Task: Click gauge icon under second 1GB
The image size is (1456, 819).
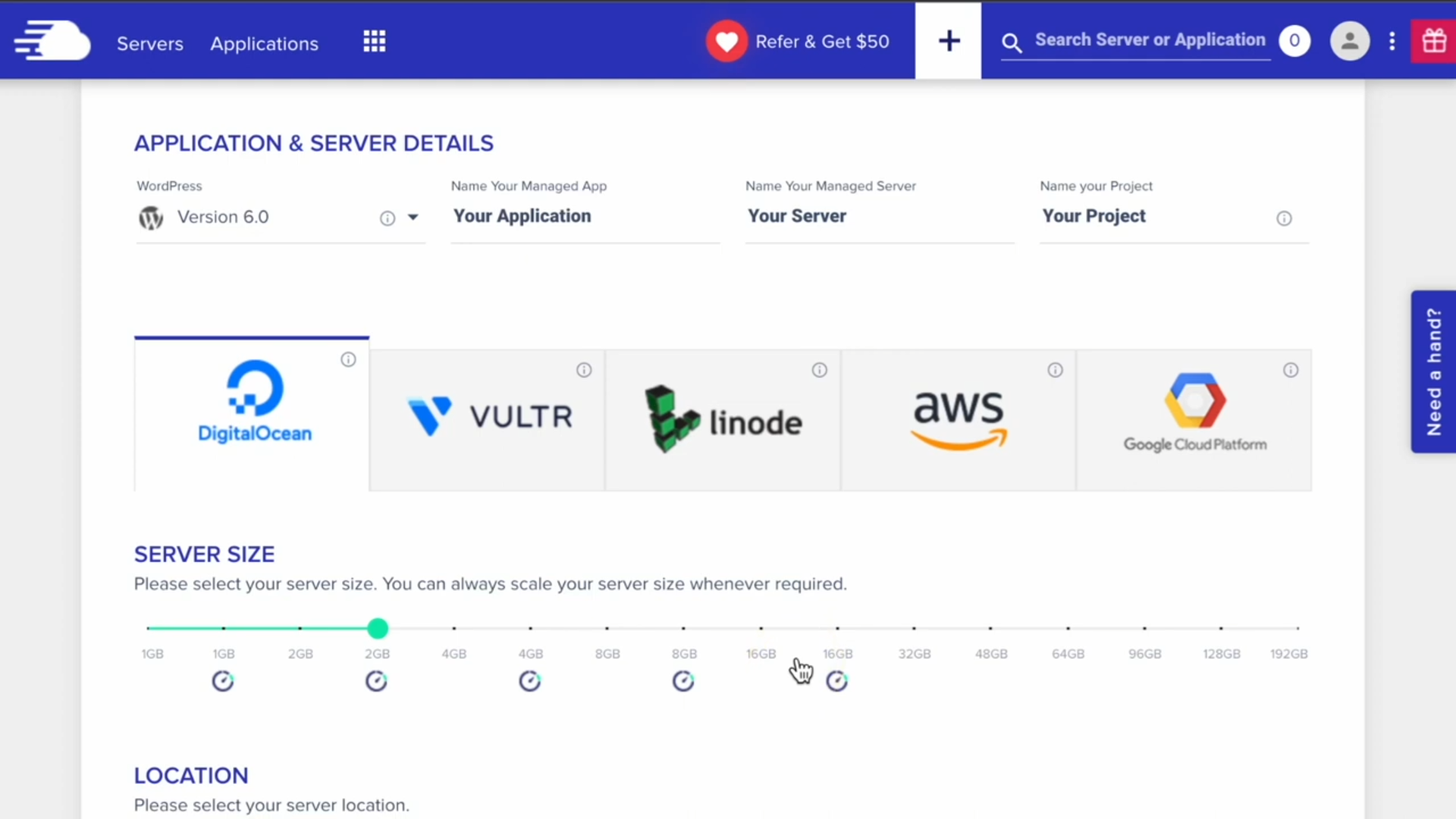Action: click(223, 681)
